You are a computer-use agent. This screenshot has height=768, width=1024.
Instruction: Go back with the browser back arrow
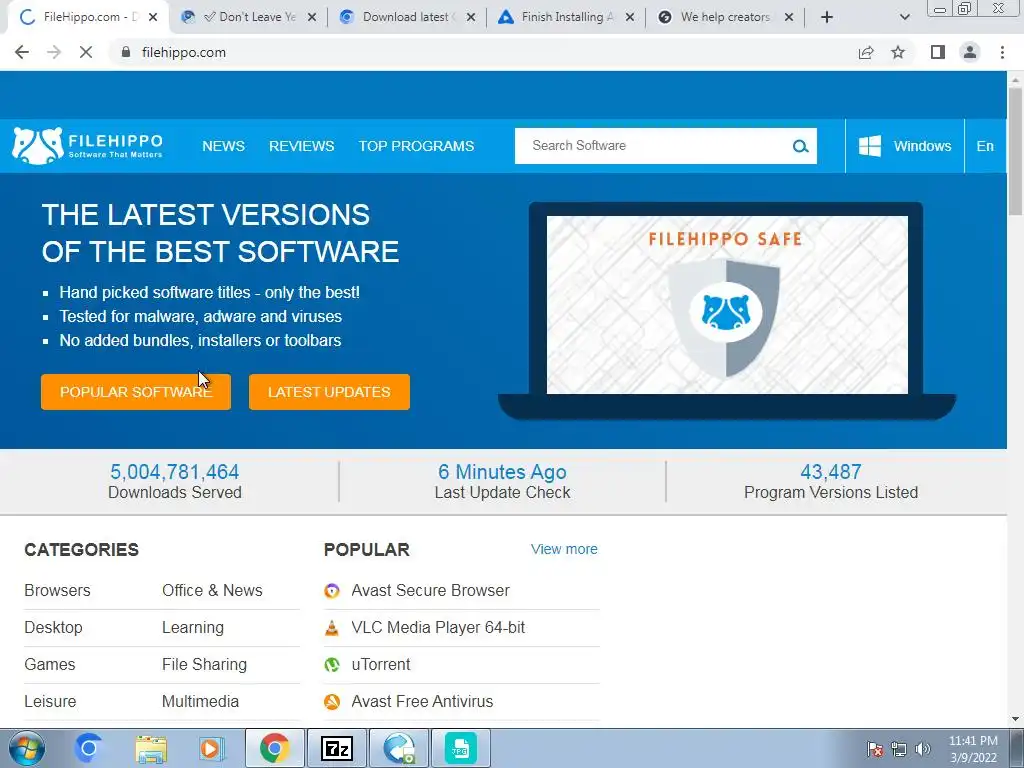pyautogui.click(x=22, y=52)
